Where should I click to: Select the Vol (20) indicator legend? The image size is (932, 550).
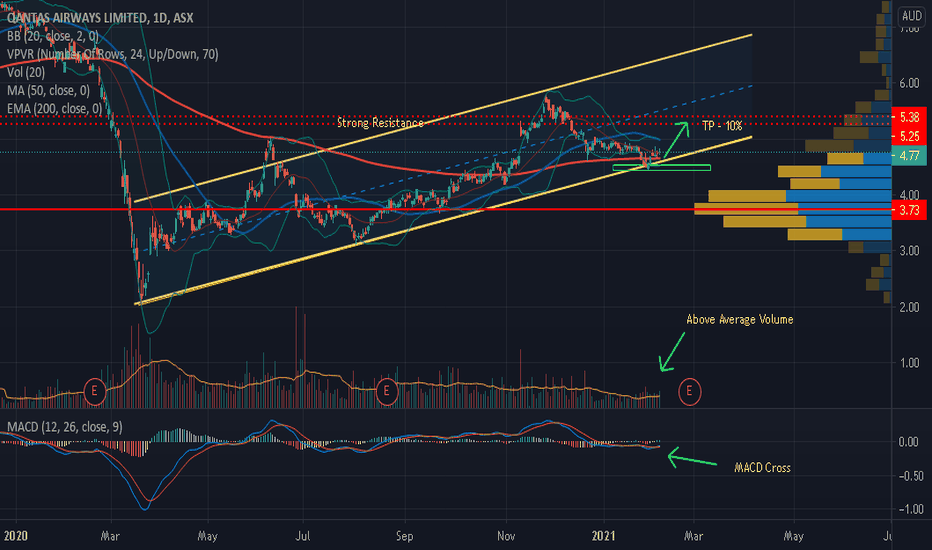click(26, 73)
